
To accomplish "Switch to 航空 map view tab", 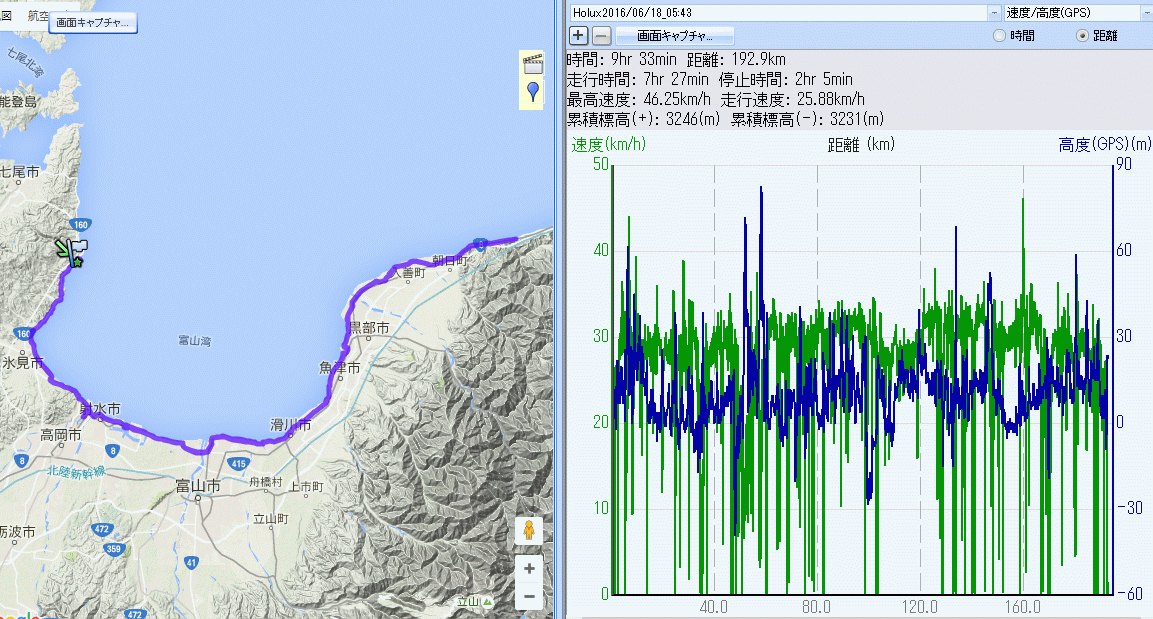I will [40, 17].
